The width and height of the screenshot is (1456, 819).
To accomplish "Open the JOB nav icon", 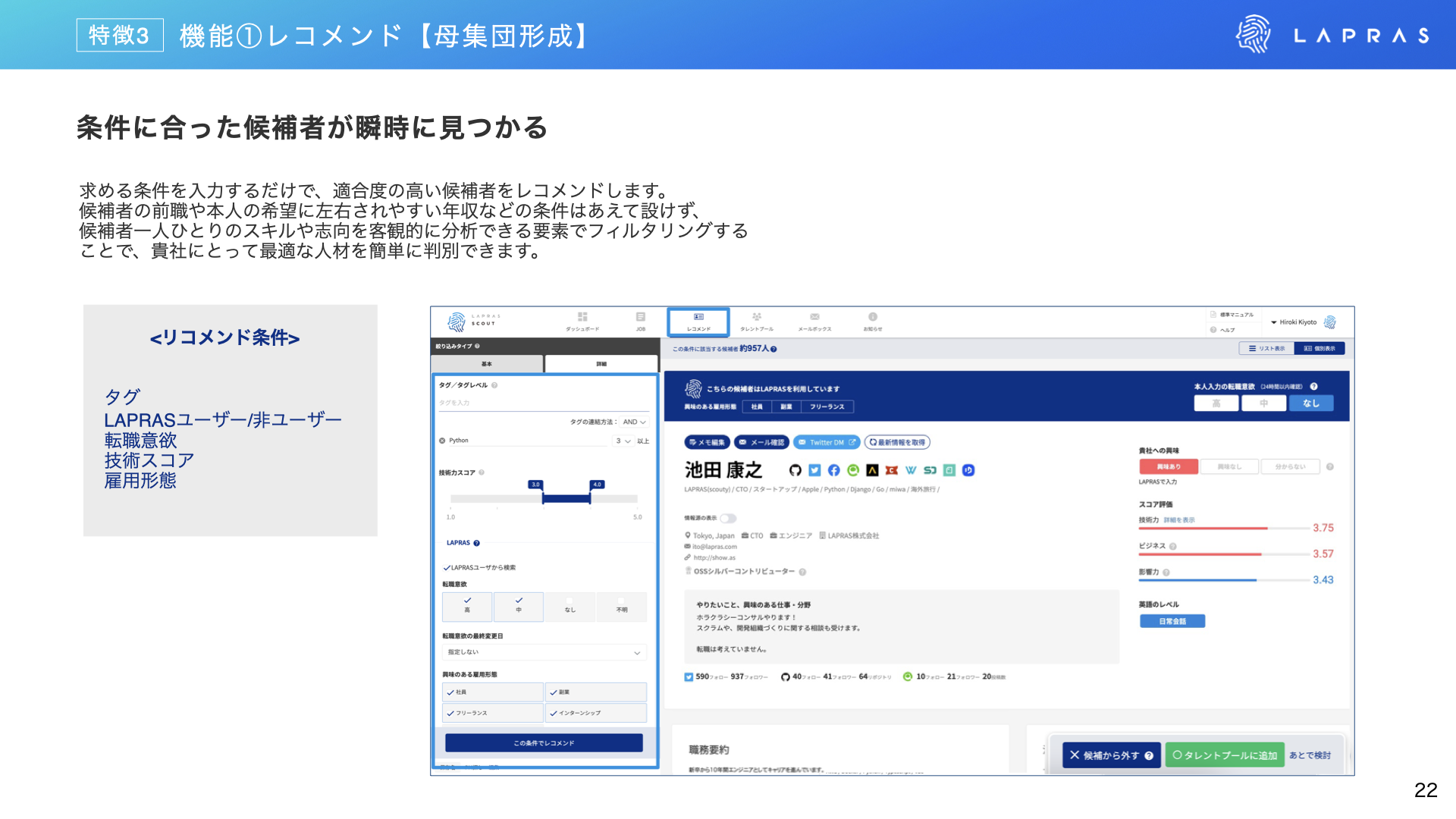I will (641, 322).
